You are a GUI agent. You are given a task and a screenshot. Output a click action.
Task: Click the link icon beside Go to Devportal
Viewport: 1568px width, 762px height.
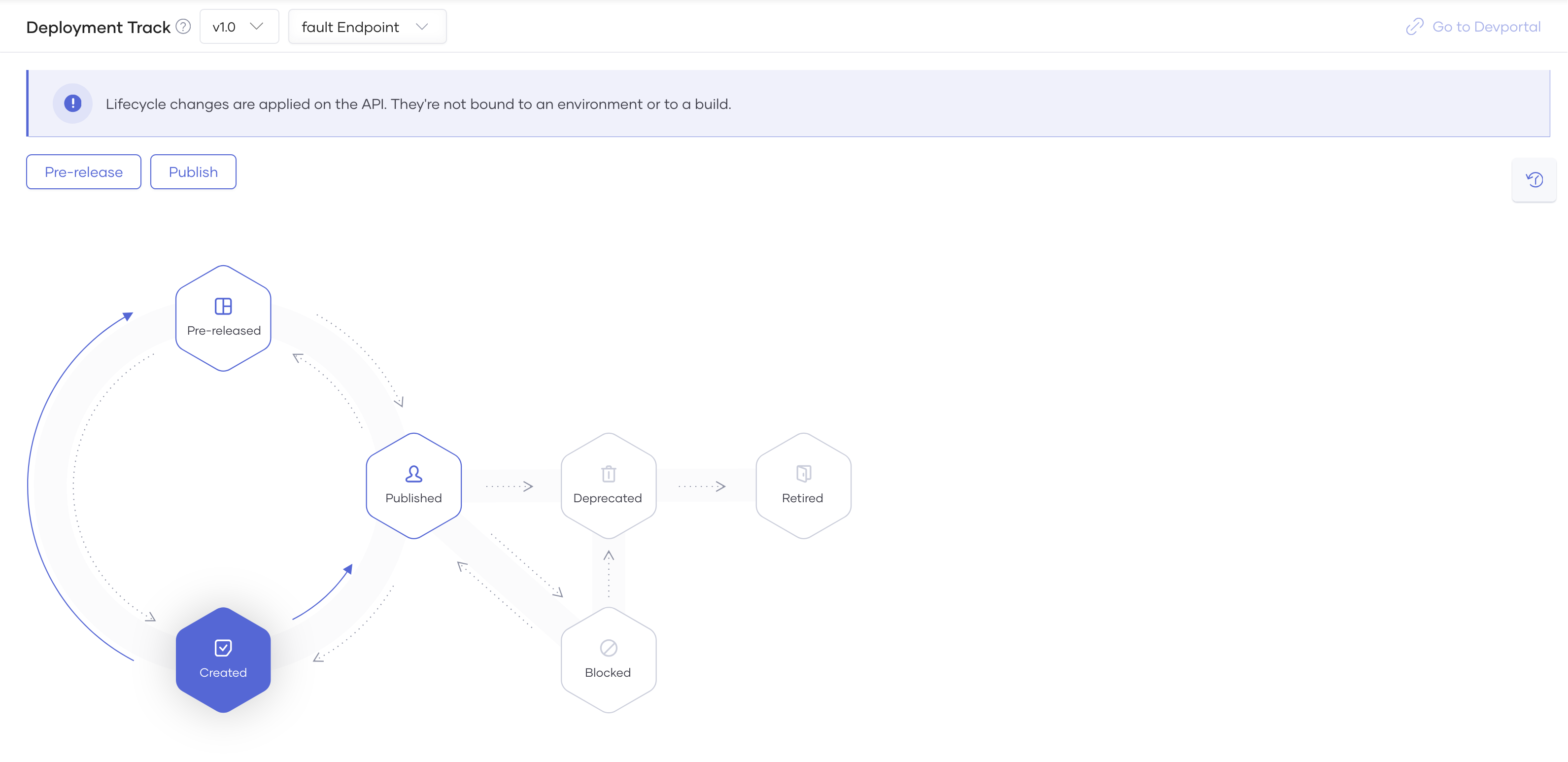[x=1415, y=26]
